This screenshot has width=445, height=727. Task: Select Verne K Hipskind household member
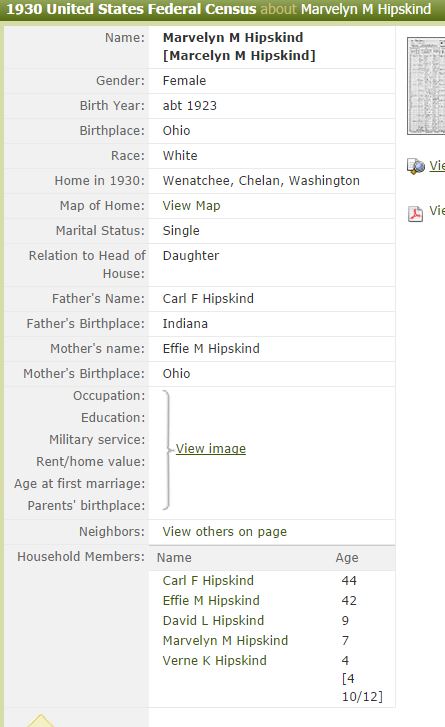(x=215, y=660)
